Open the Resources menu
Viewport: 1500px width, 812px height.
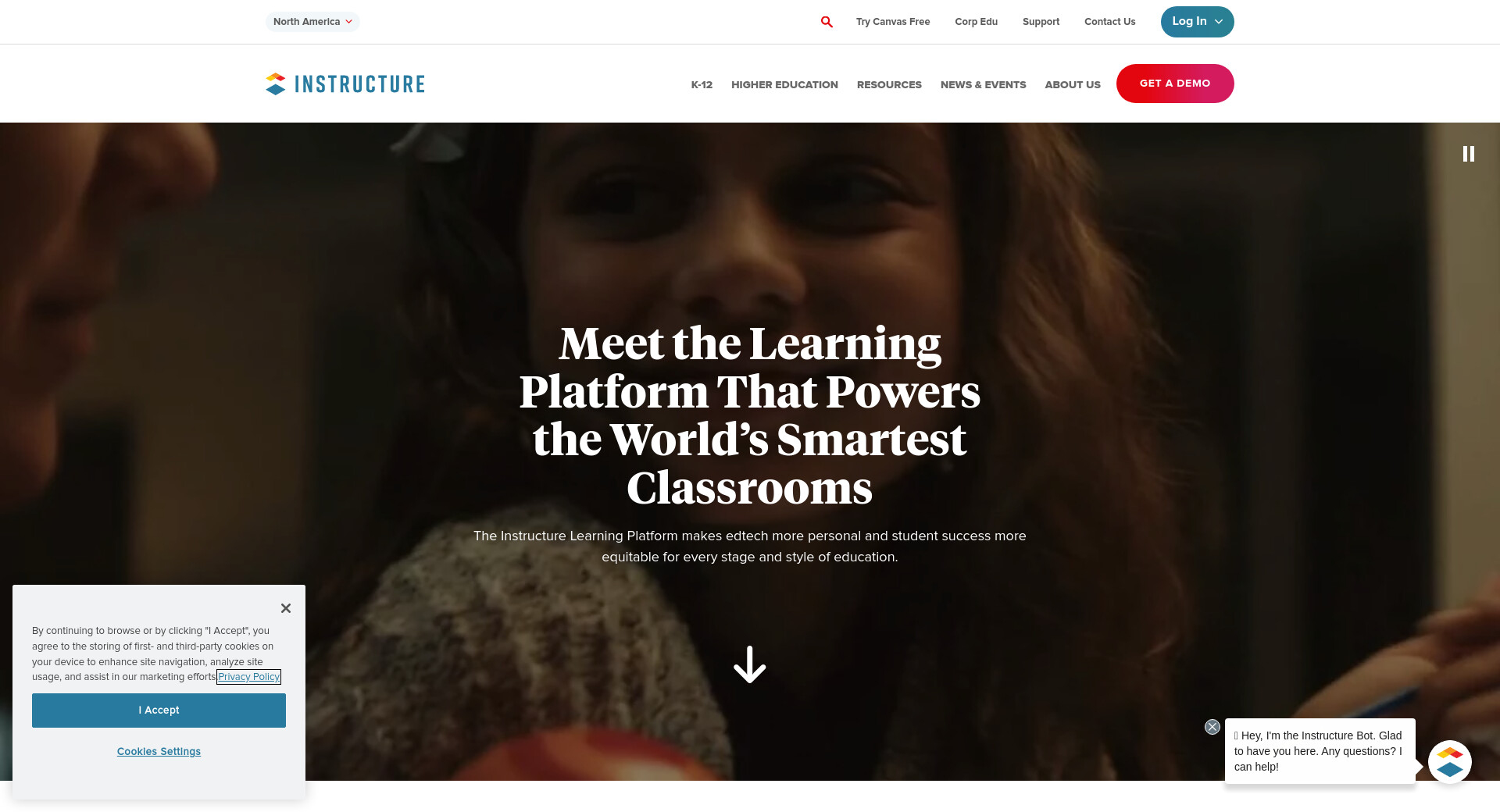point(889,84)
